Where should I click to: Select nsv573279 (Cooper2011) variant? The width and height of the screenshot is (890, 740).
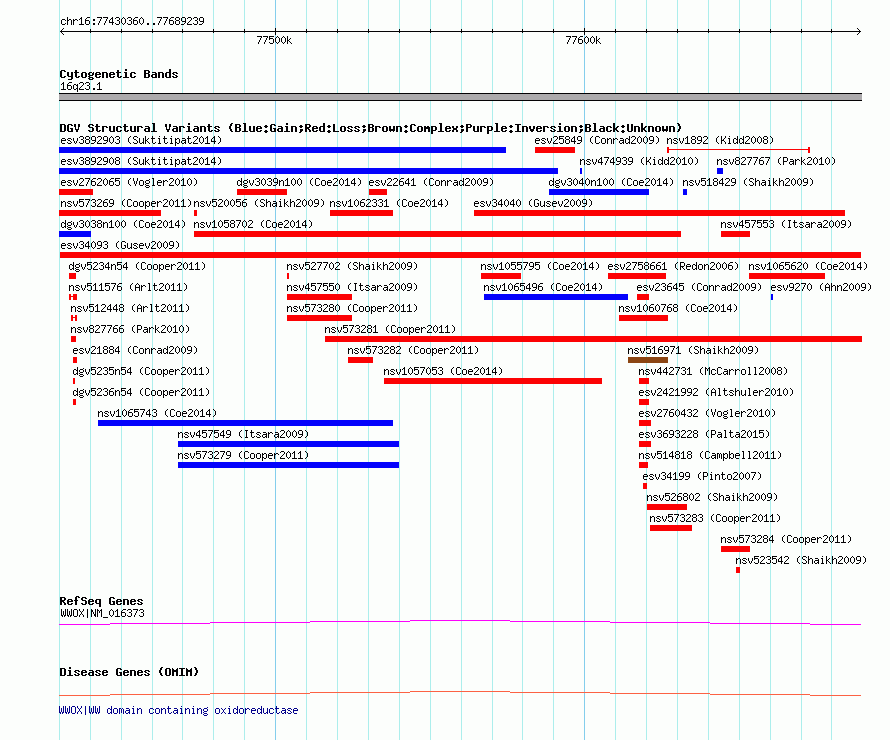pyautogui.click(x=243, y=455)
